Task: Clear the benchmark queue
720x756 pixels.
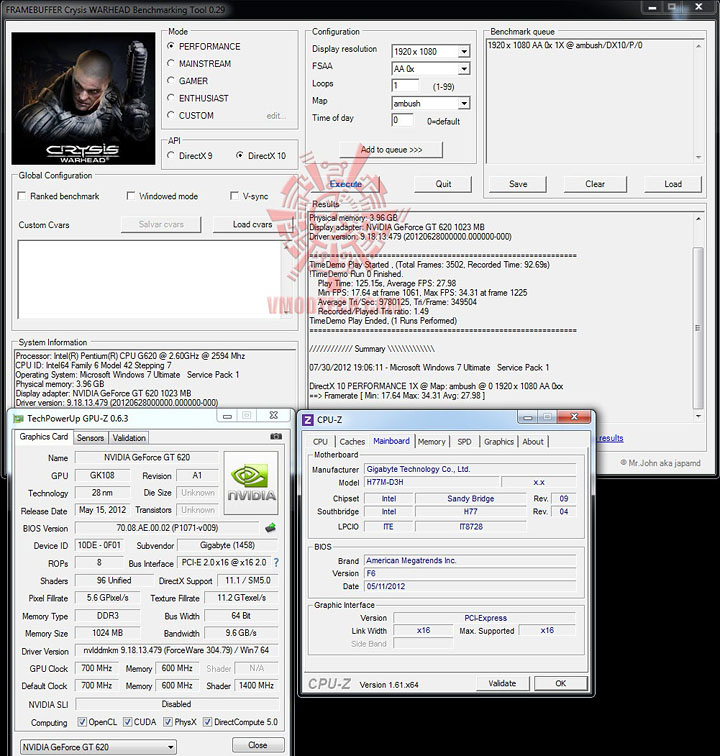Action: [x=595, y=184]
